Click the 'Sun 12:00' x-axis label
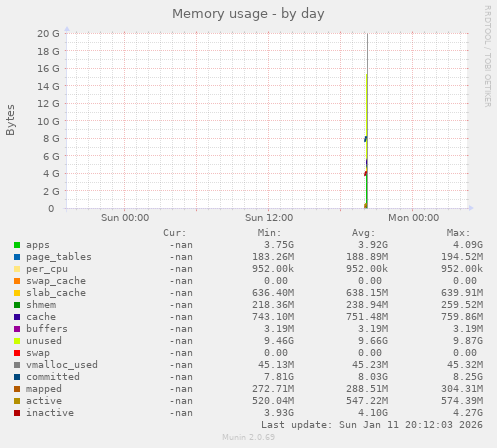497x448 pixels. pyautogui.click(x=269, y=218)
